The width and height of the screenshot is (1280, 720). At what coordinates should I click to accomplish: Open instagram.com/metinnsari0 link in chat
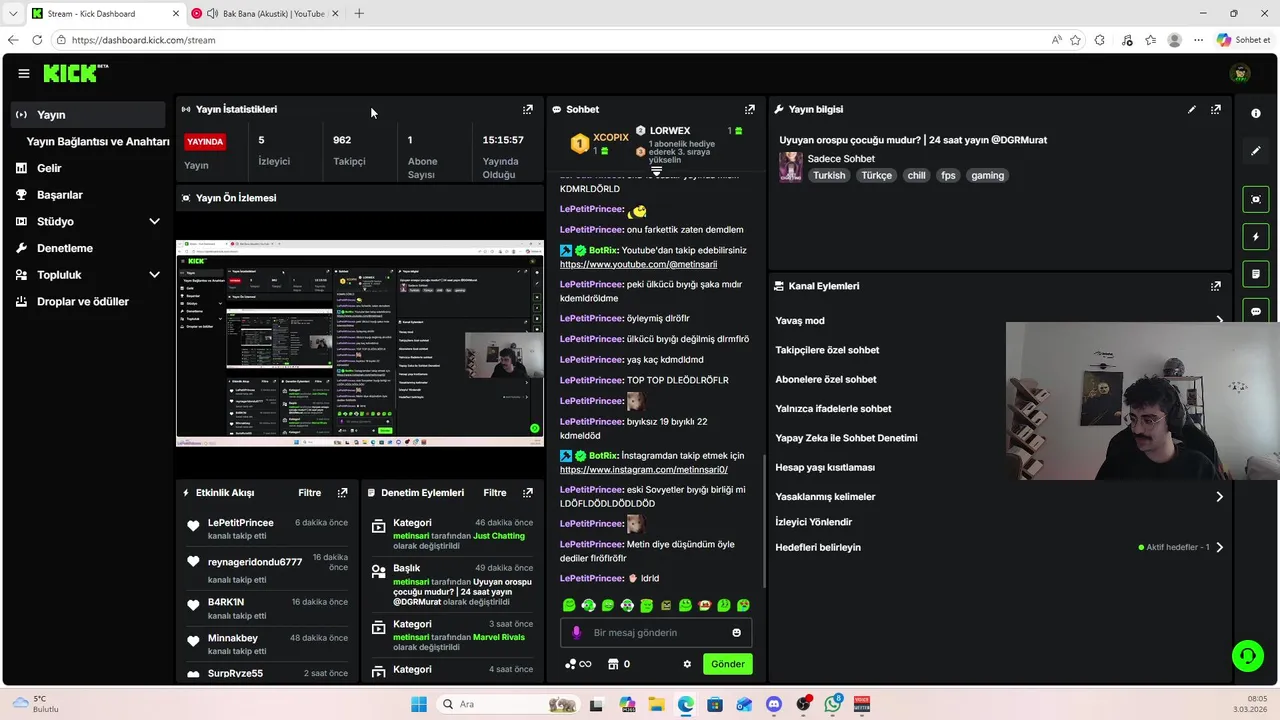click(643, 469)
